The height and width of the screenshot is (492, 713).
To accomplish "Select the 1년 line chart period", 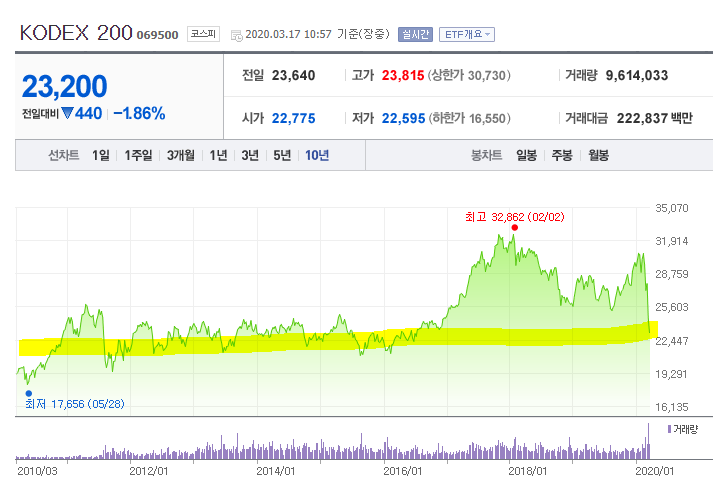I will (x=218, y=156).
